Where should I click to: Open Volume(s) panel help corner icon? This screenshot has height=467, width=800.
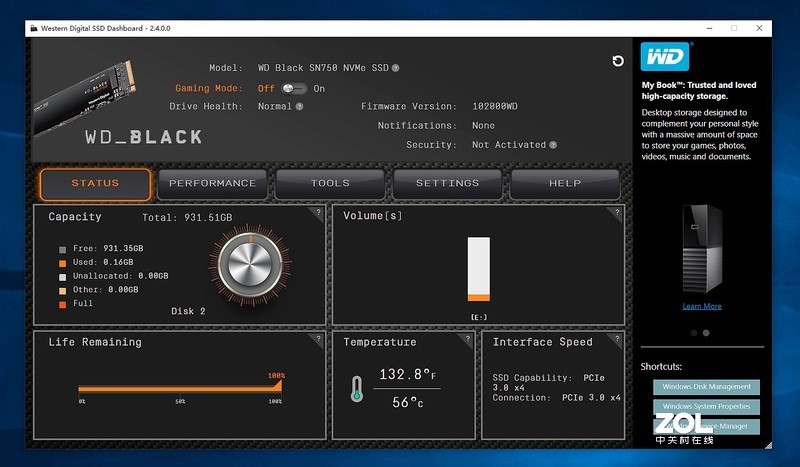[617, 212]
